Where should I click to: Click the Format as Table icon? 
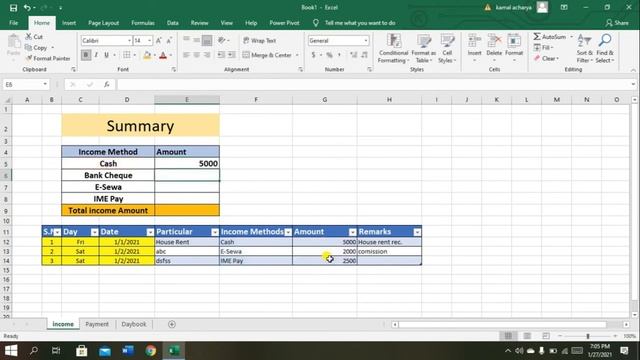[424, 41]
